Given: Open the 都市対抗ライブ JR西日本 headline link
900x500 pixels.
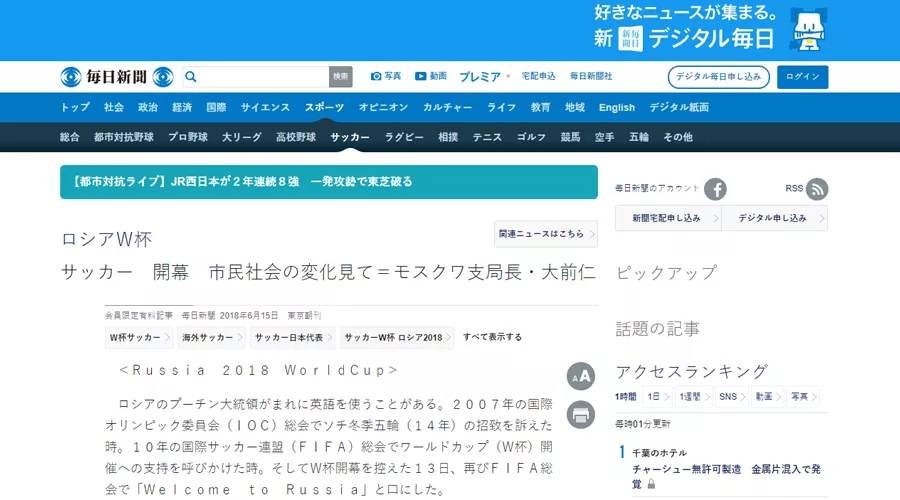Looking at the screenshot, I should click(243, 182).
